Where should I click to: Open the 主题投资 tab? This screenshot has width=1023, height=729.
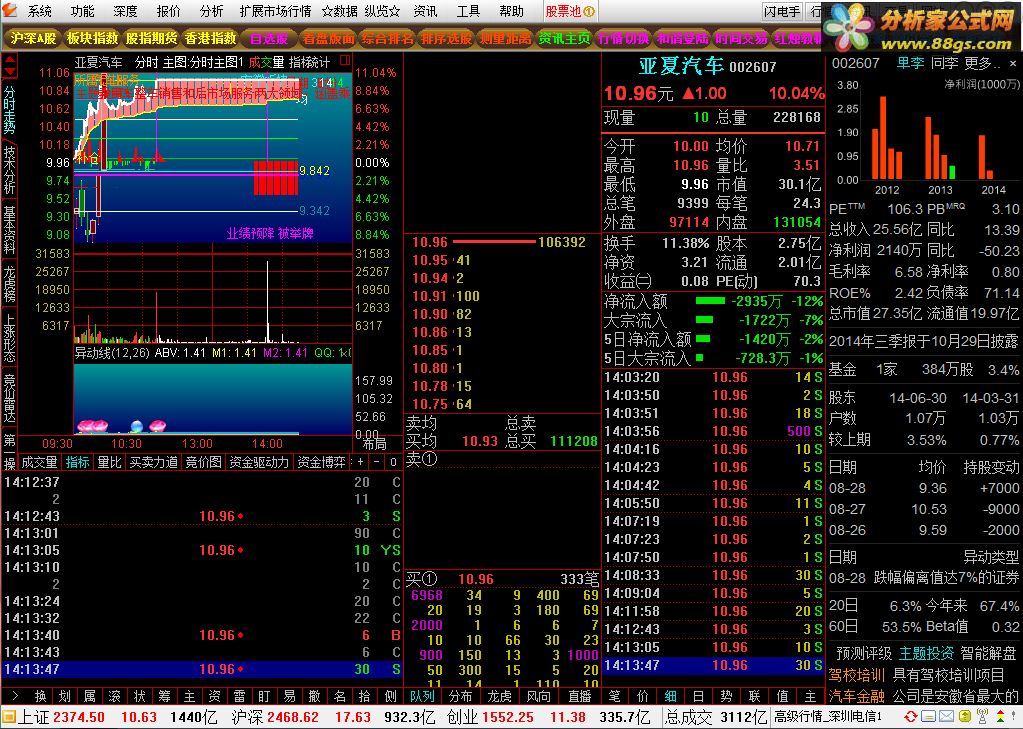(926, 653)
